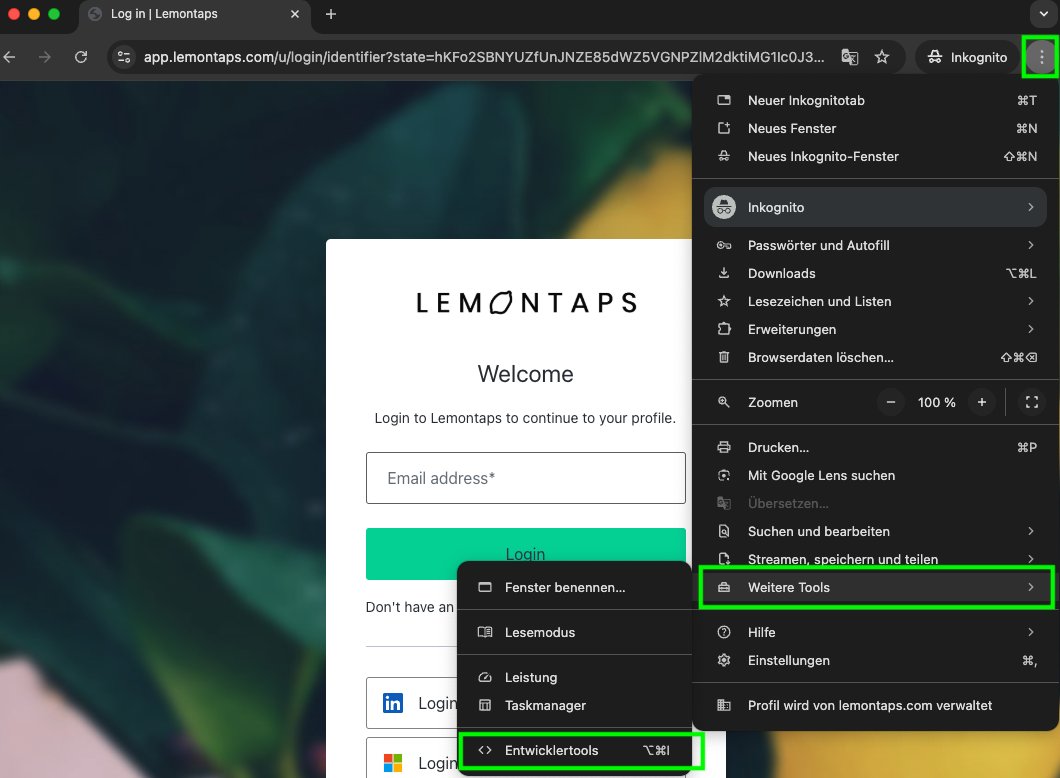Open Leistung in submenu
This screenshot has width=1060, height=778.
click(575, 677)
